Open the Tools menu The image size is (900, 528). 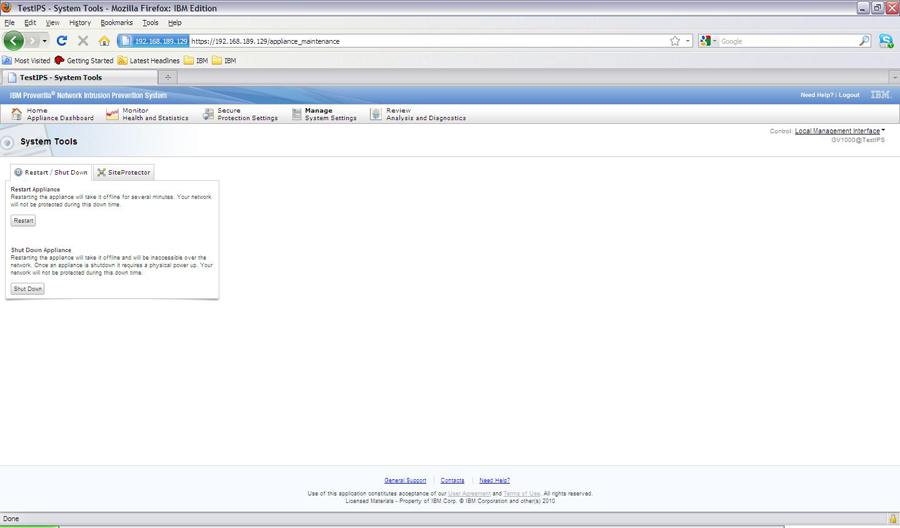pos(150,23)
